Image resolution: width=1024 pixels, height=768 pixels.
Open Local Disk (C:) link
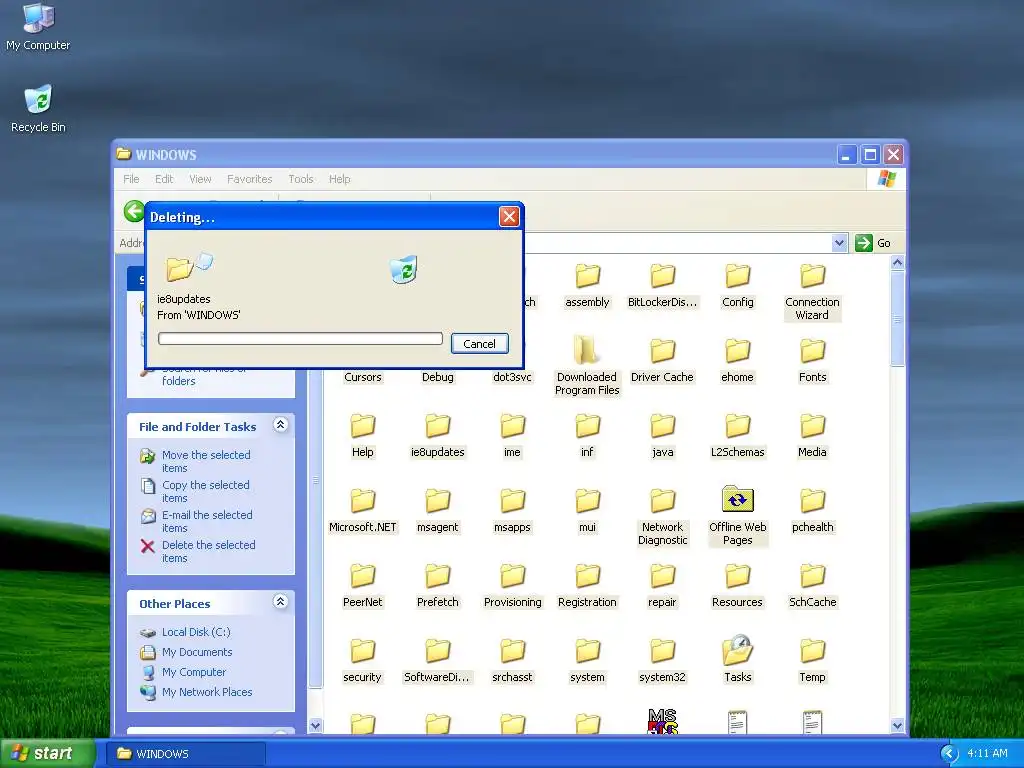coord(196,632)
